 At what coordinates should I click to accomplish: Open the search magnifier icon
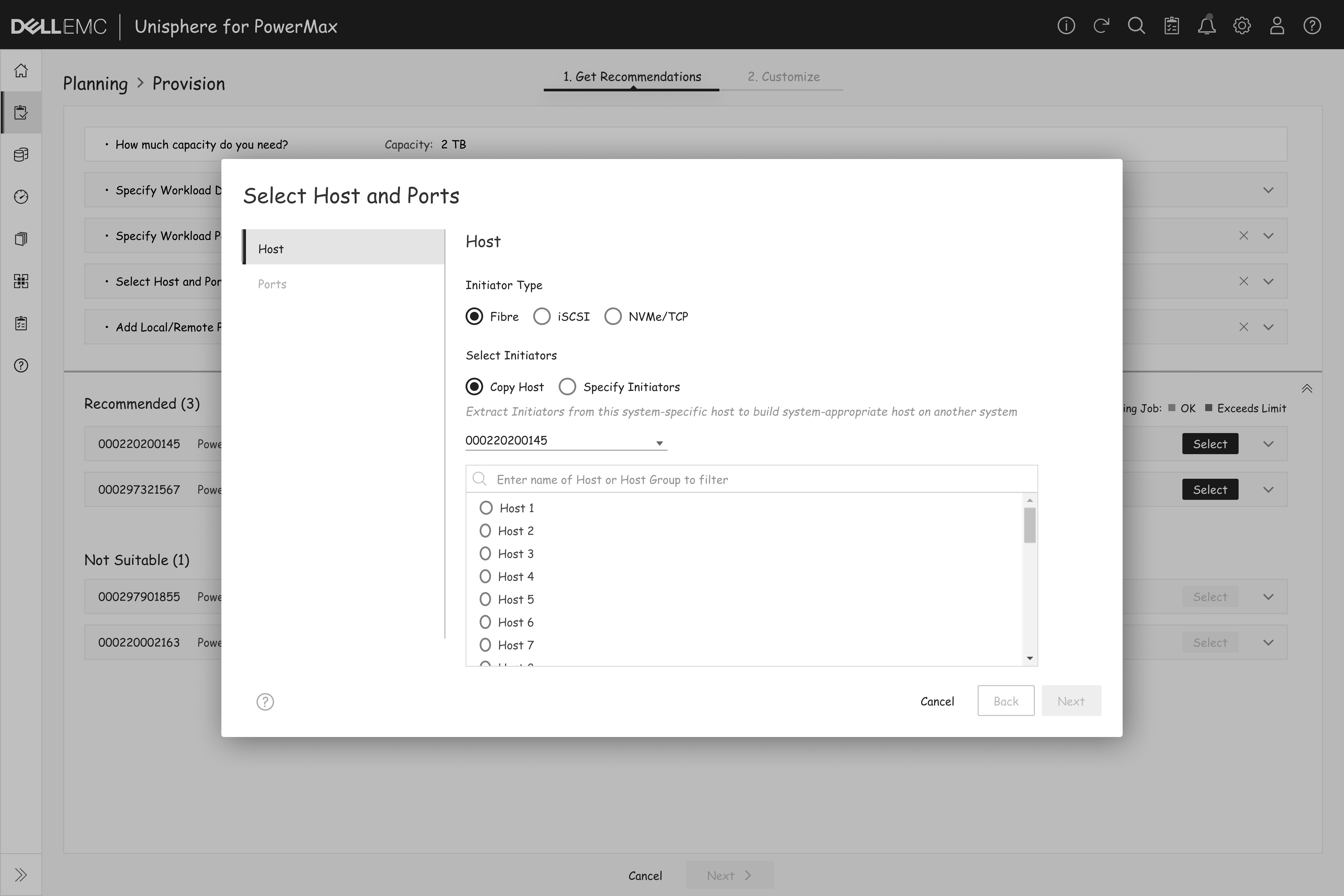tap(1136, 26)
